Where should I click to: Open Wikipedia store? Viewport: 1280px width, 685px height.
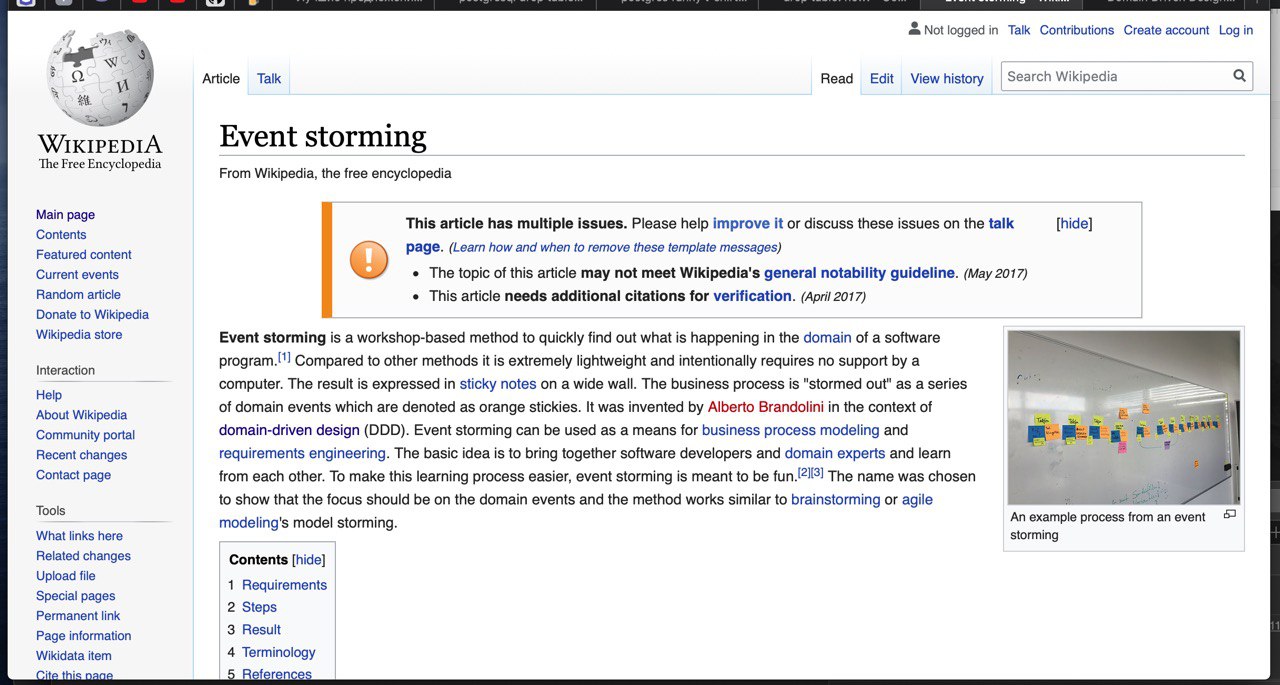pyautogui.click(x=79, y=334)
